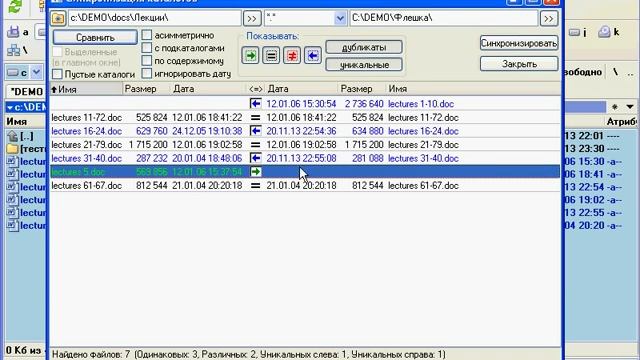Click the right path field C:\DEMO\Флешка\
Screen dimensions: 640x360
click(443, 18)
